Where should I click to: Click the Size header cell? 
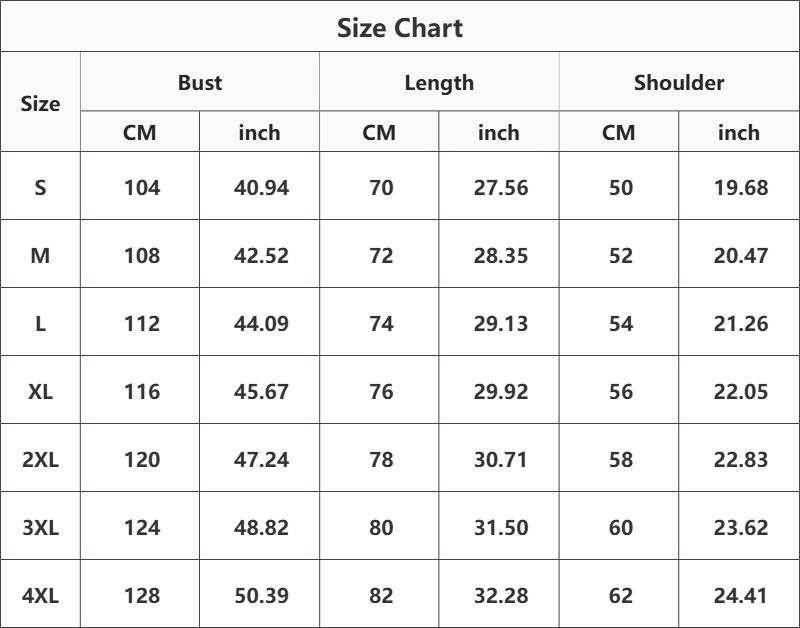40,104
